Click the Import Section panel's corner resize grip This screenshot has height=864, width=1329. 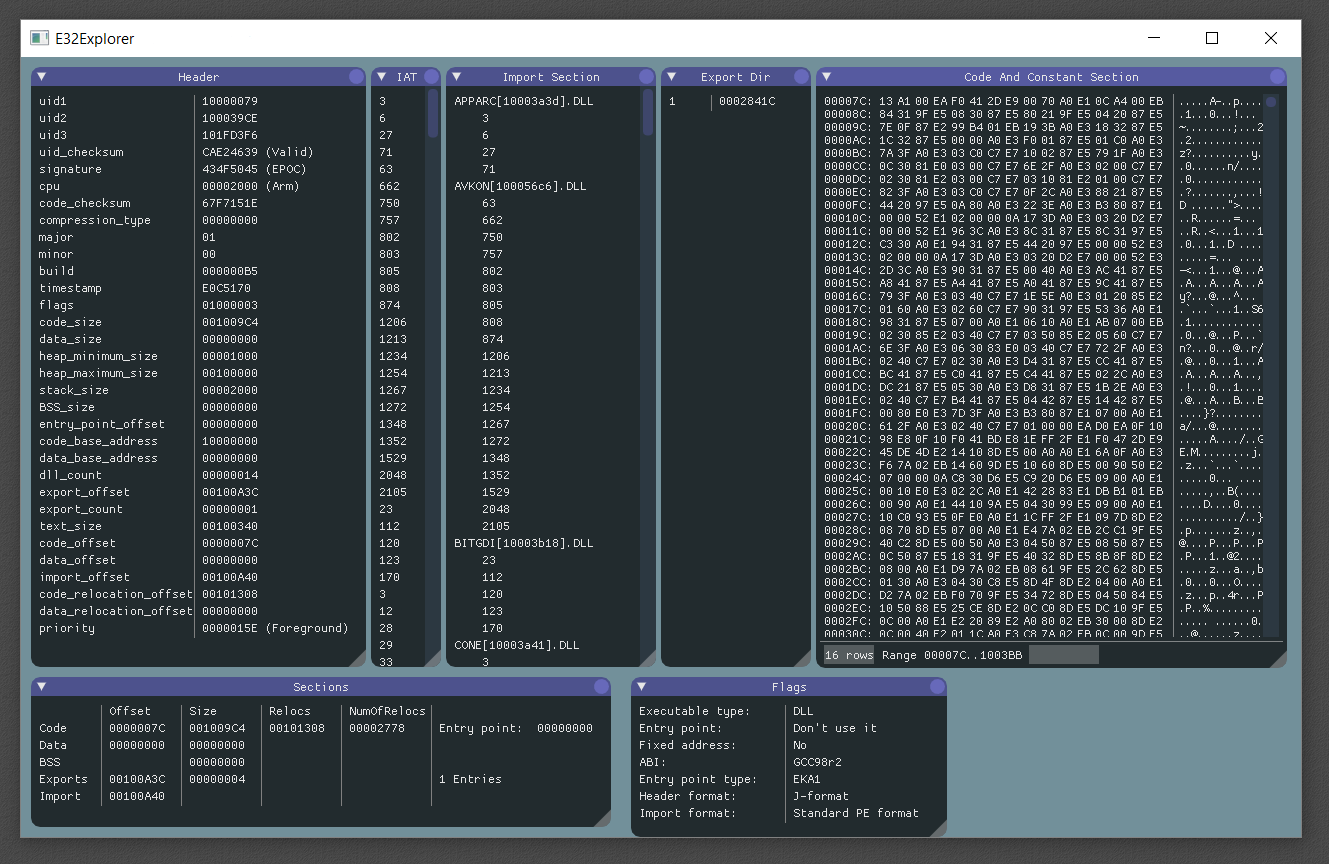pos(648,659)
